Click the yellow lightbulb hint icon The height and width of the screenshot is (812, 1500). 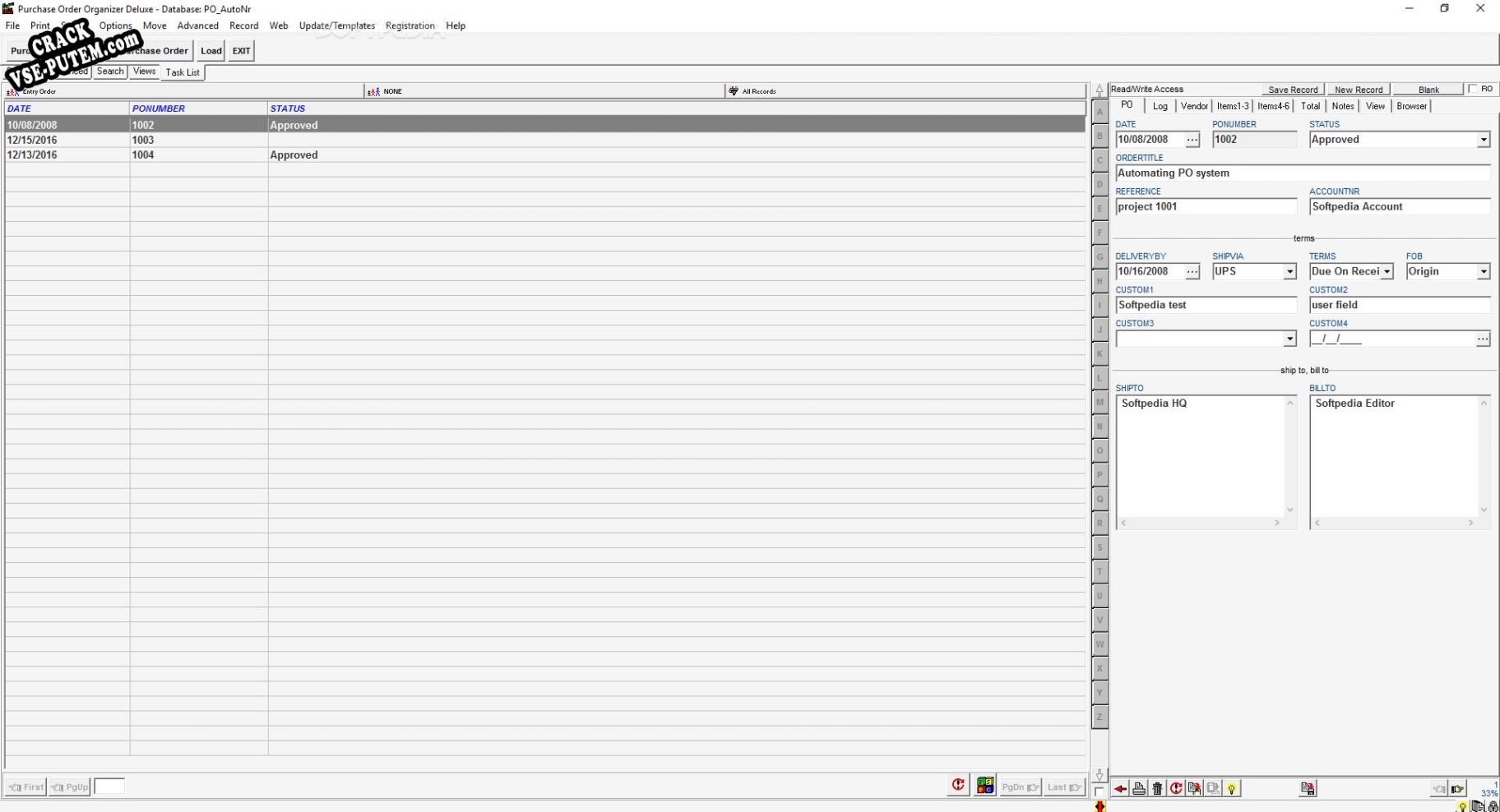[1231, 788]
